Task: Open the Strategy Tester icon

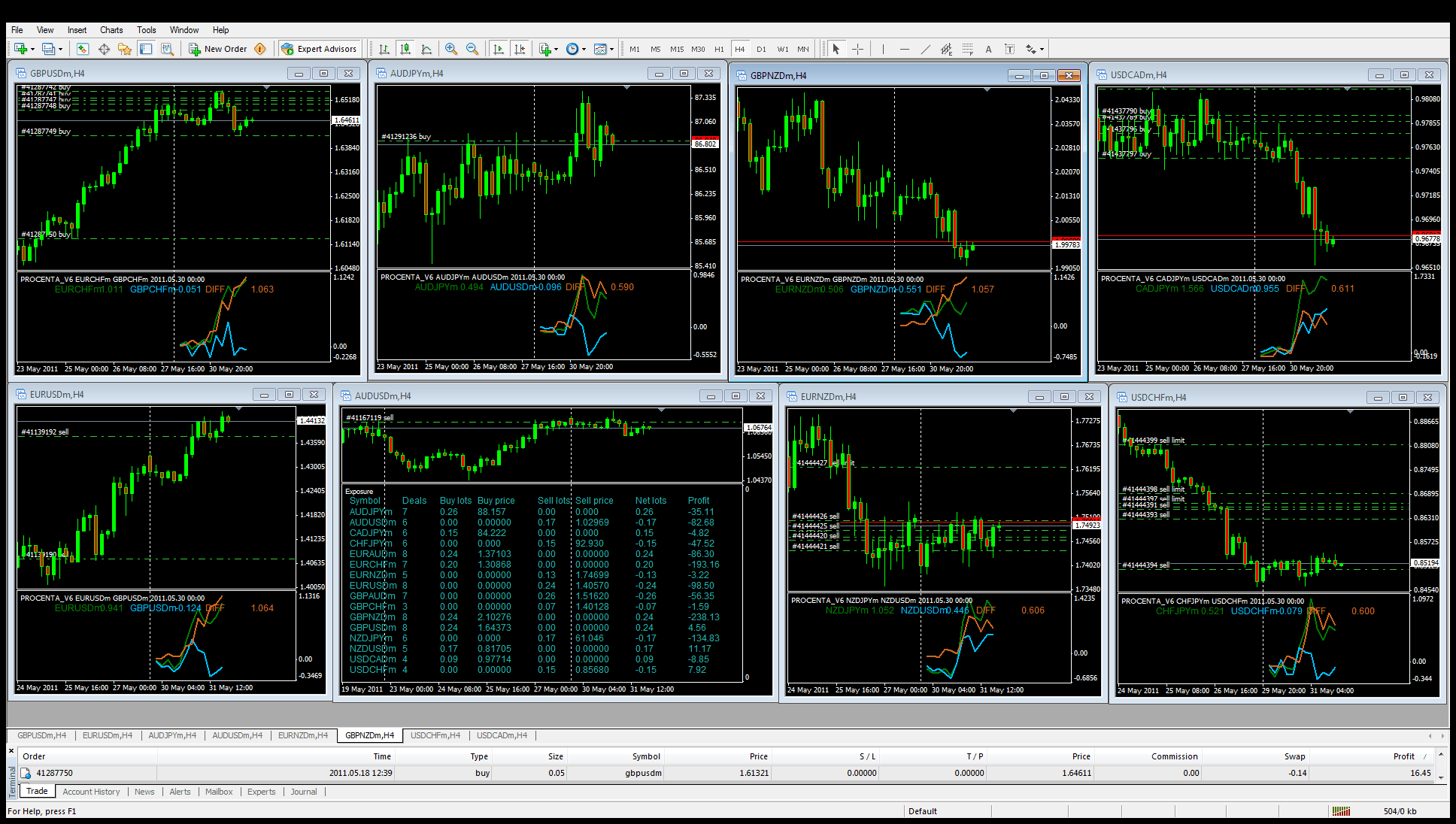Action: (167, 49)
